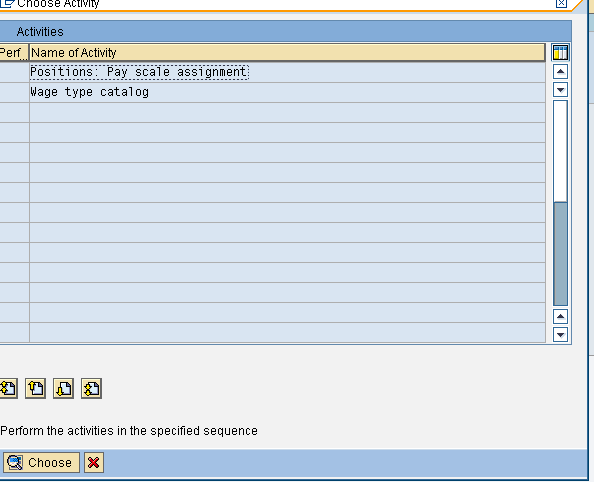Select the Wage type catalog activity
Viewport: 594px width, 482px height.
(x=89, y=92)
